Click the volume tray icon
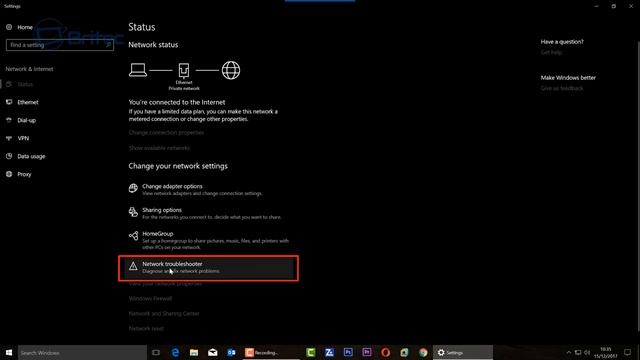 [587, 352]
